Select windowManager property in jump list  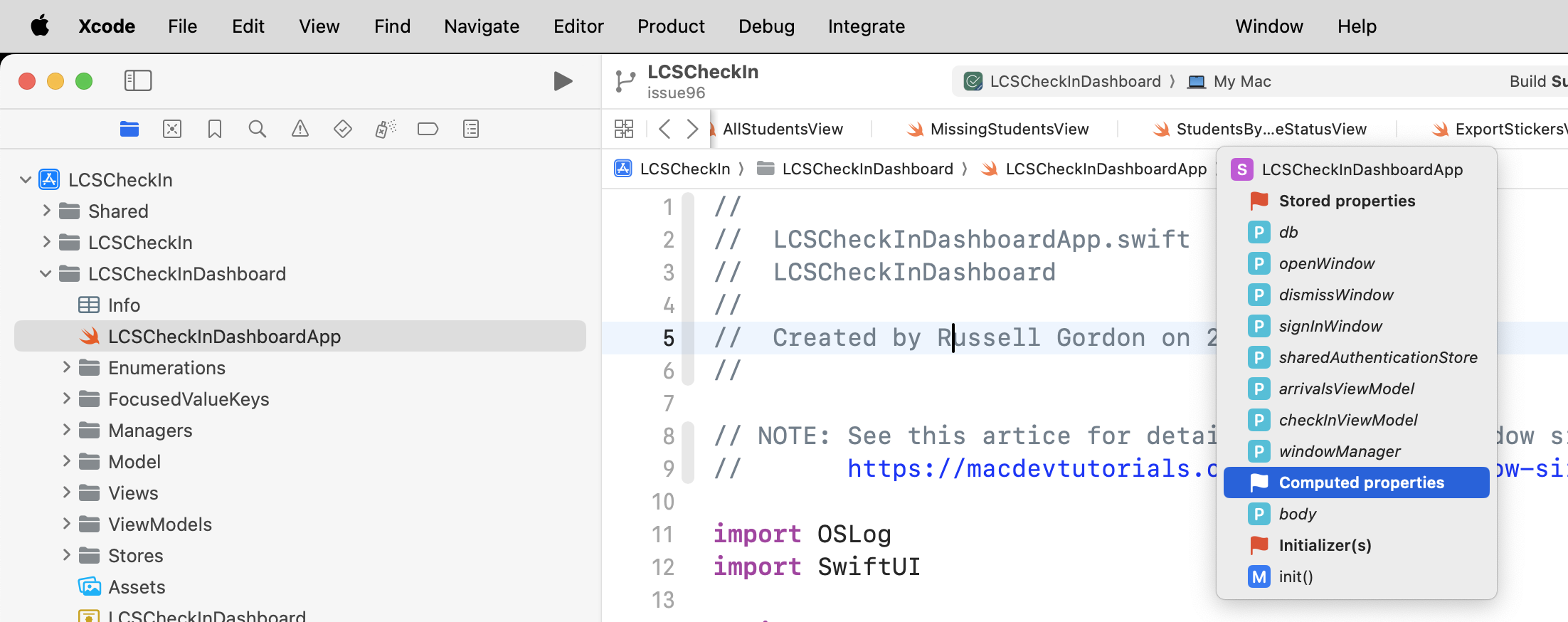click(1339, 451)
